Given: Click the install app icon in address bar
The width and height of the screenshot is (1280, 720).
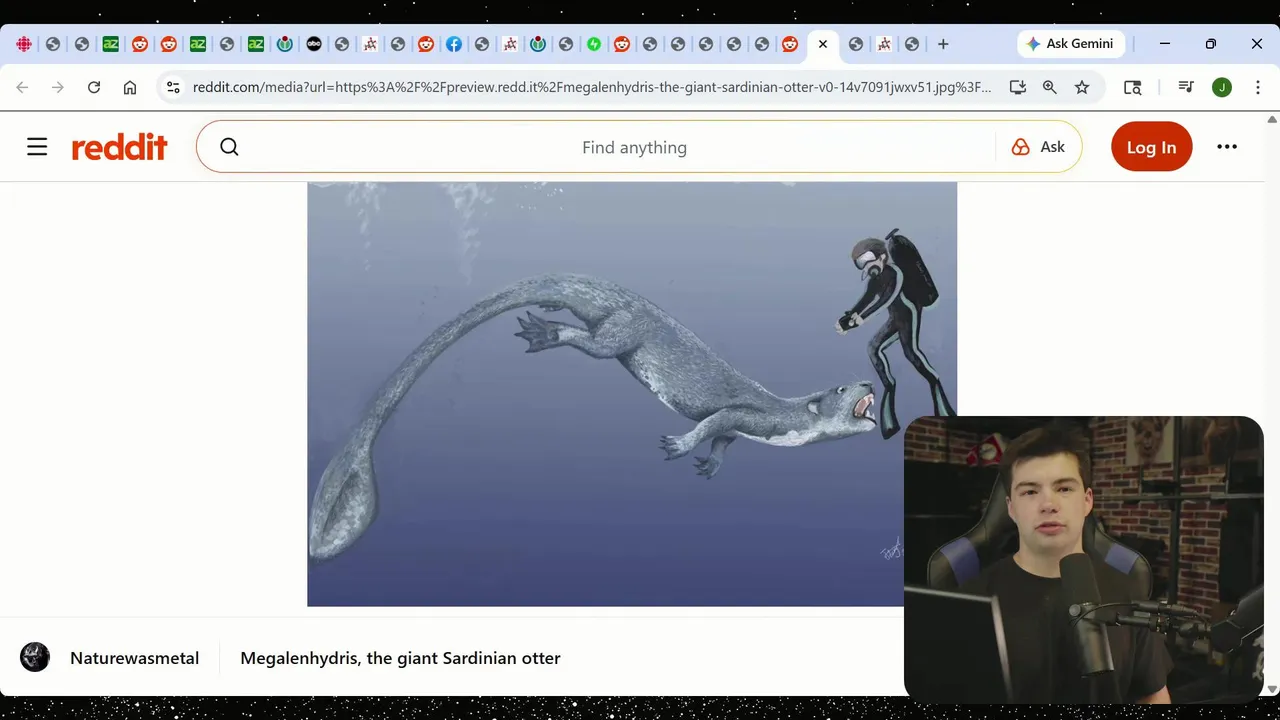Looking at the screenshot, I should click(1018, 87).
